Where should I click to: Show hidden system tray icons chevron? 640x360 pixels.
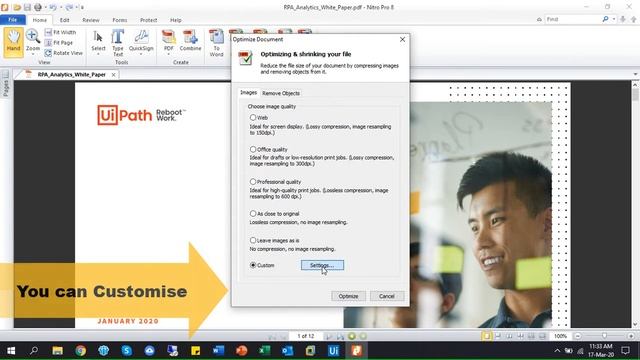tap(557, 351)
